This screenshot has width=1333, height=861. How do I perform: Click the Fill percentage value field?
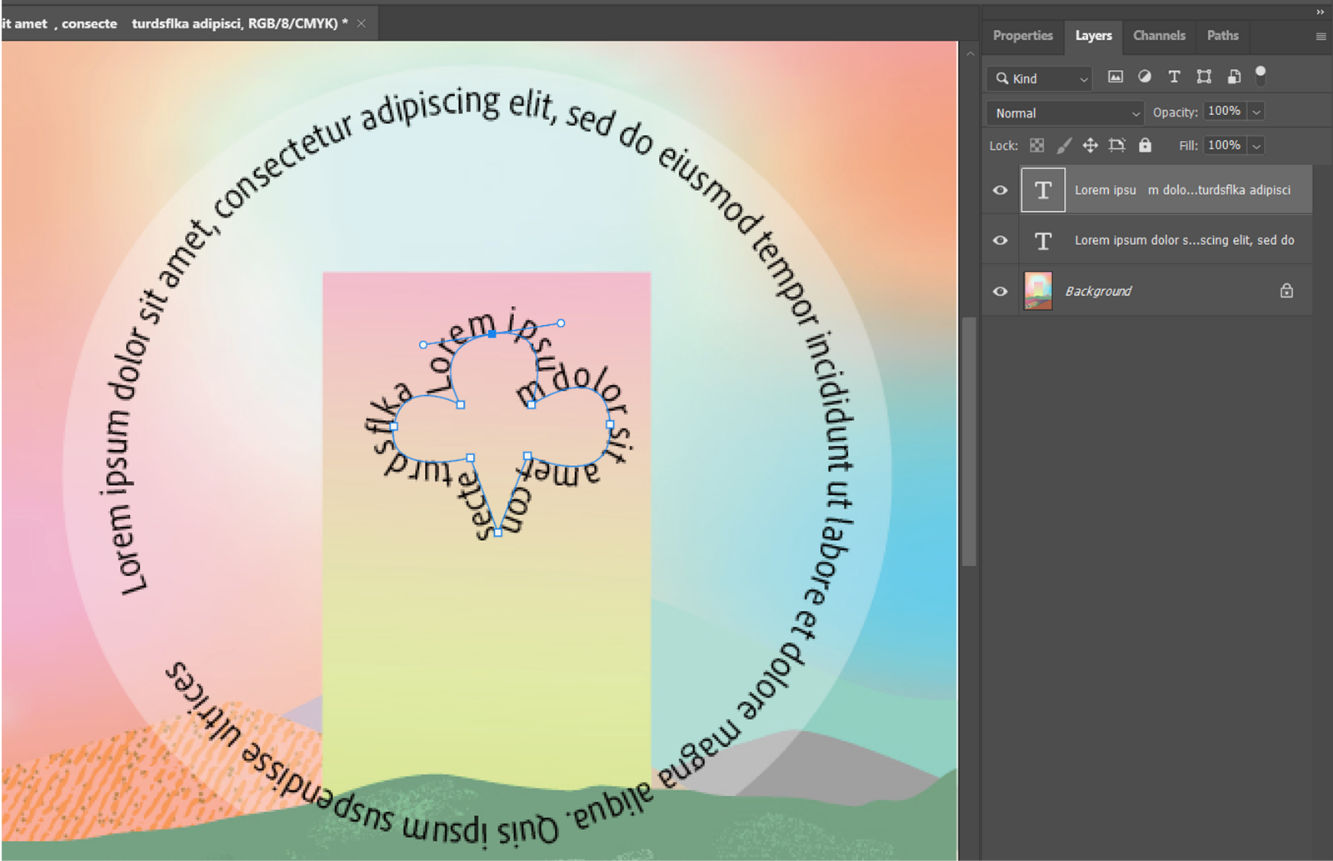(1228, 145)
